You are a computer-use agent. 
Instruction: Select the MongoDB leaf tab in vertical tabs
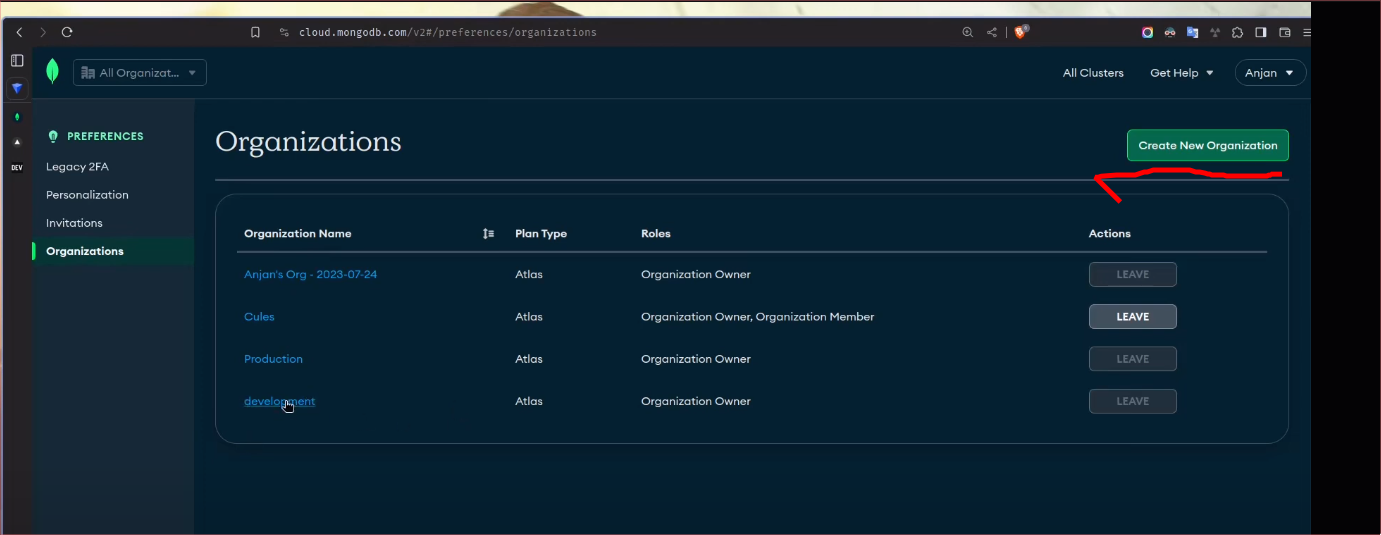point(17,116)
